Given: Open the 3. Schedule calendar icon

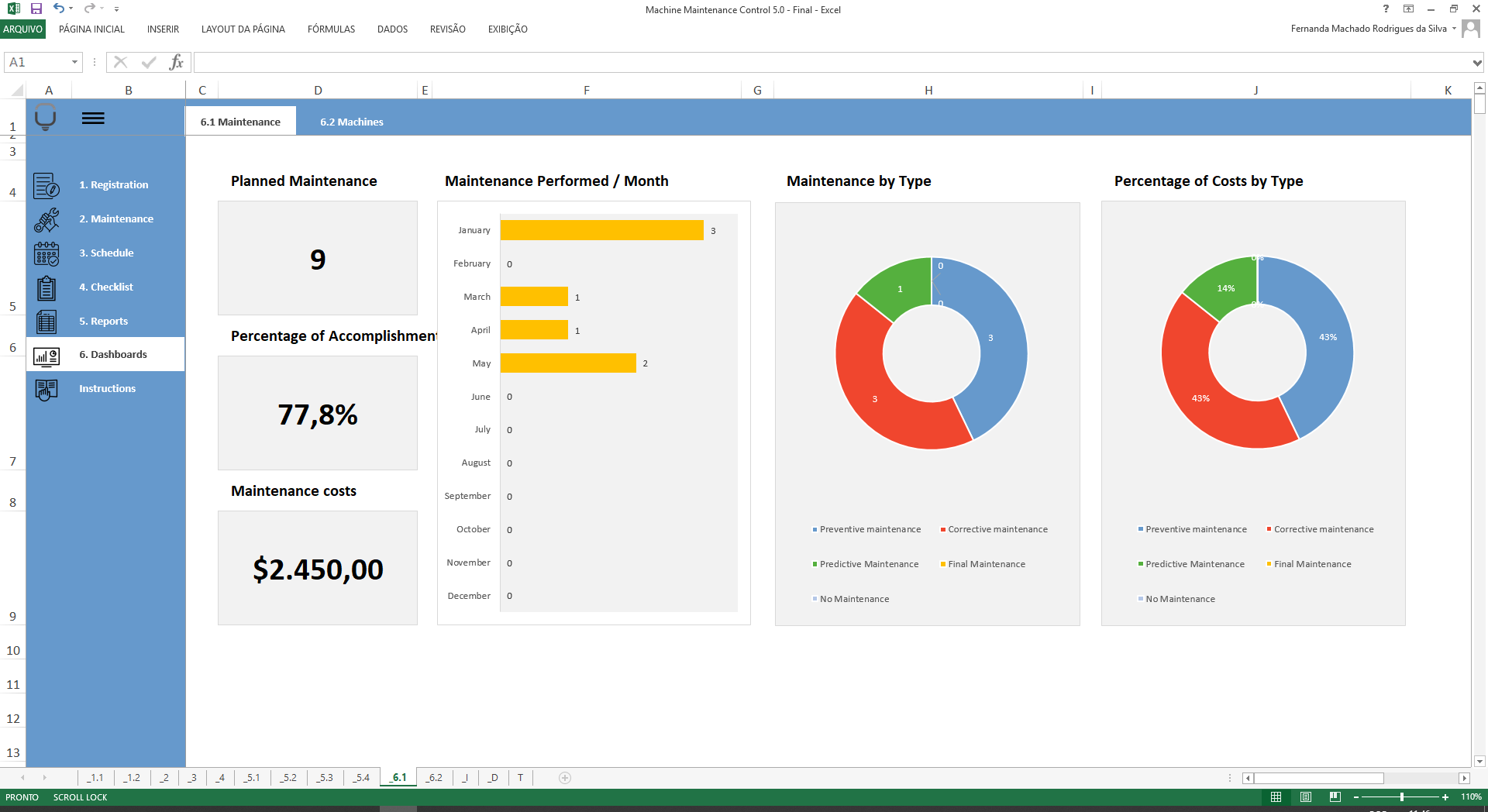Looking at the screenshot, I should [x=46, y=253].
